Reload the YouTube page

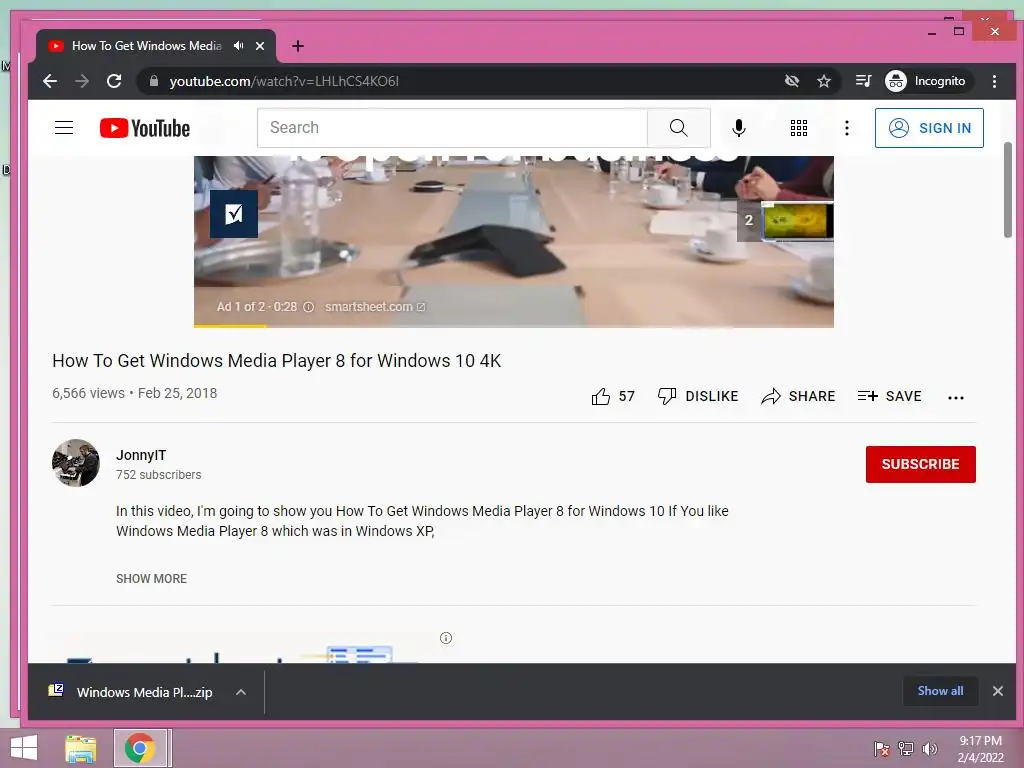[114, 81]
